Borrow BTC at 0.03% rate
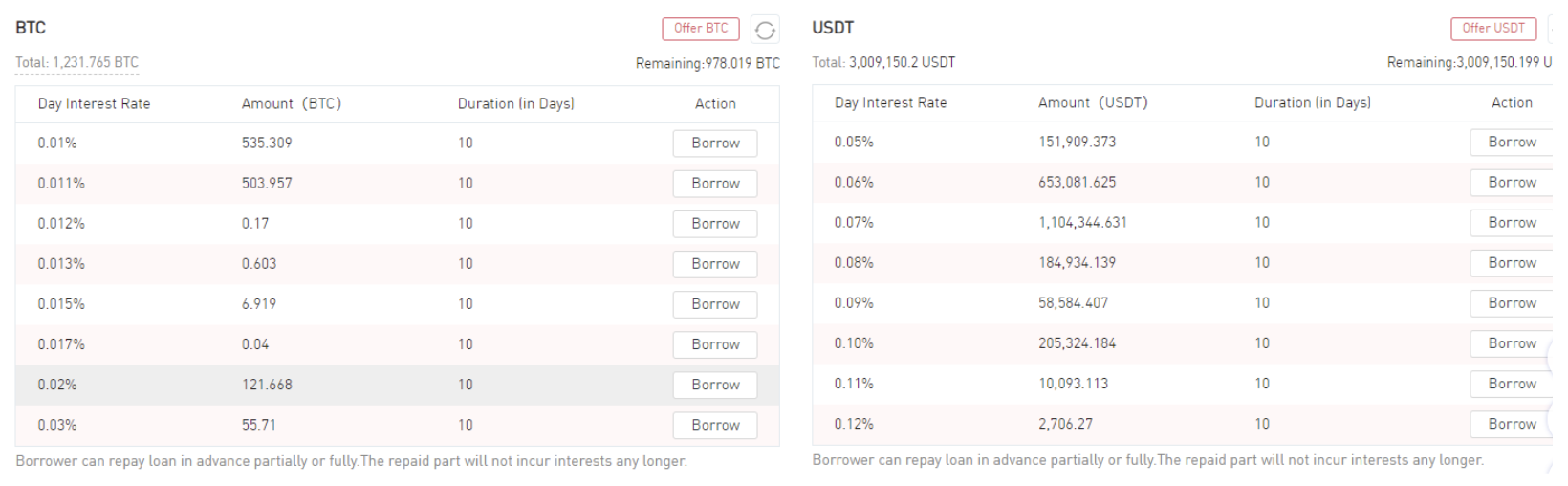The width and height of the screenshot is (1568, 486). [x=715, y=425]
